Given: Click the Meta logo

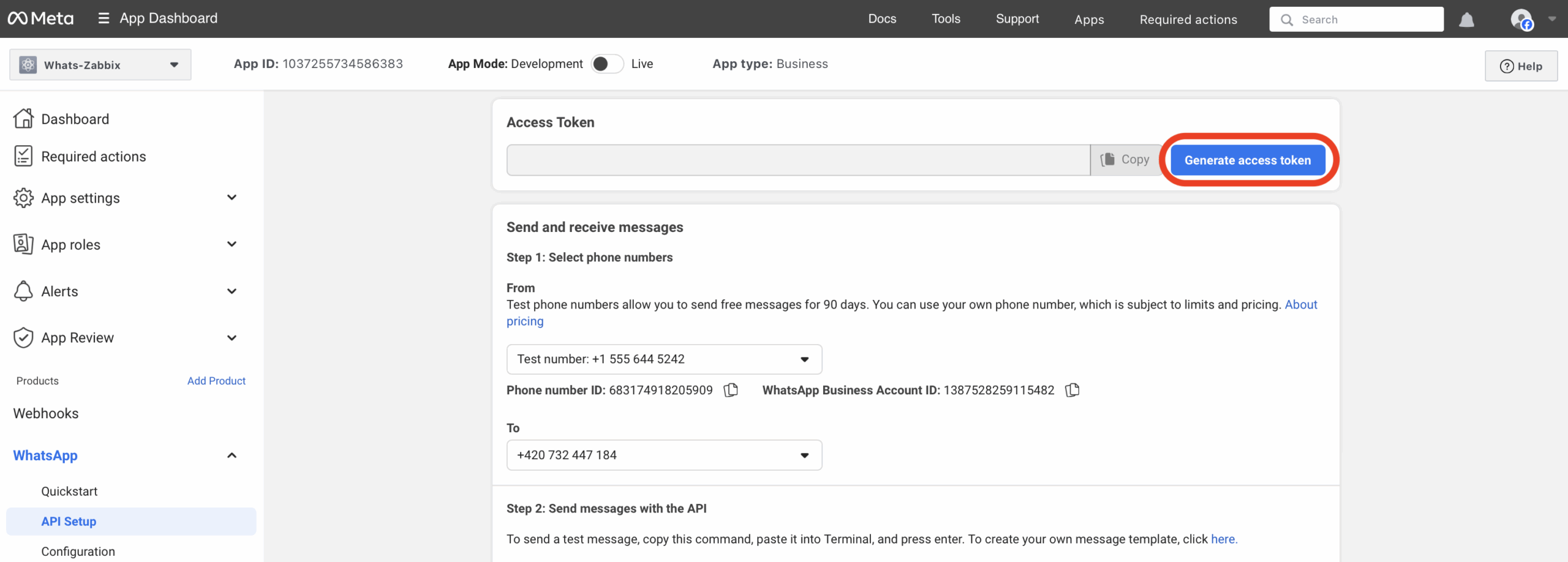Looking at the screenshot, I should 40,18.
